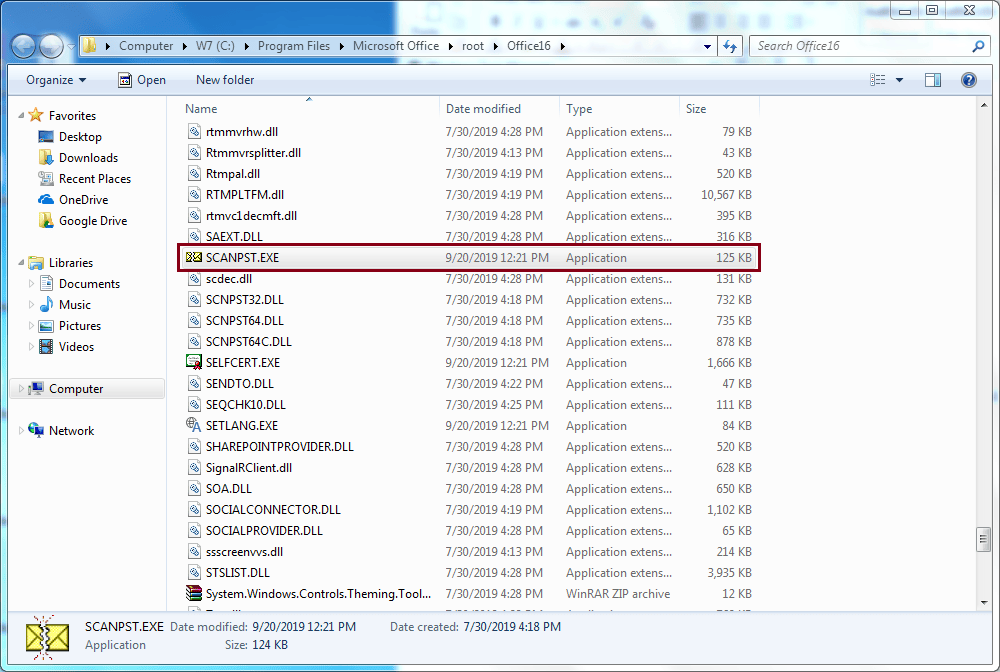Click the Favorites star icon
1000x672 pixels.
(x=36, y=115)
